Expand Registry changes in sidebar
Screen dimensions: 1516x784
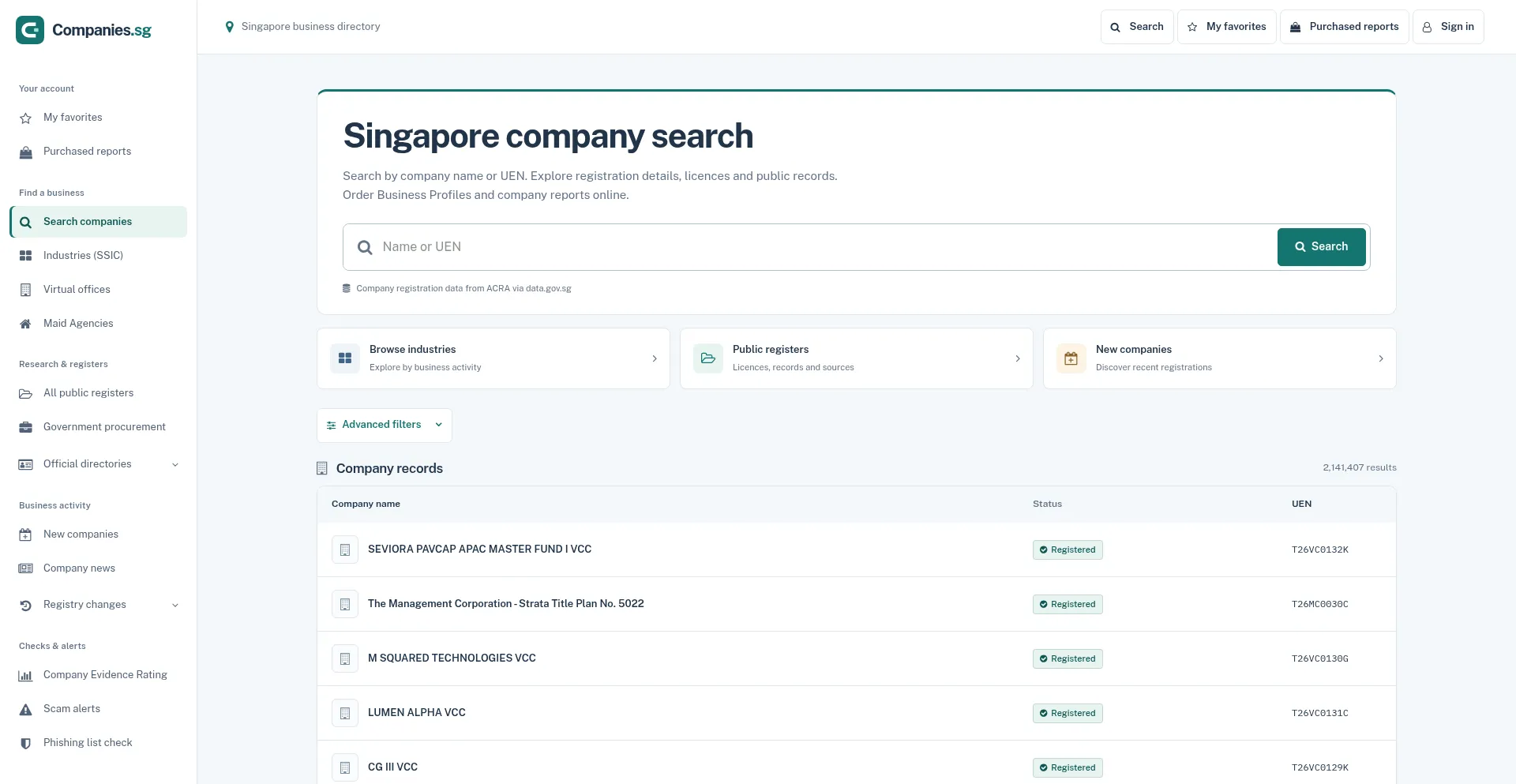(x=99, y=605)
